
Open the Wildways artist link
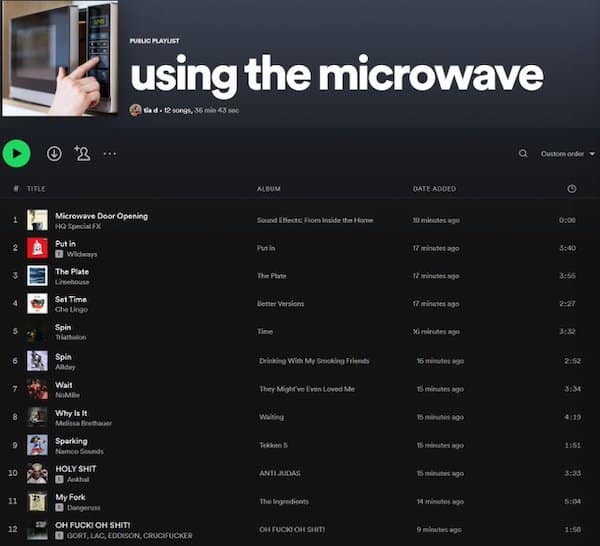(82, 254)
